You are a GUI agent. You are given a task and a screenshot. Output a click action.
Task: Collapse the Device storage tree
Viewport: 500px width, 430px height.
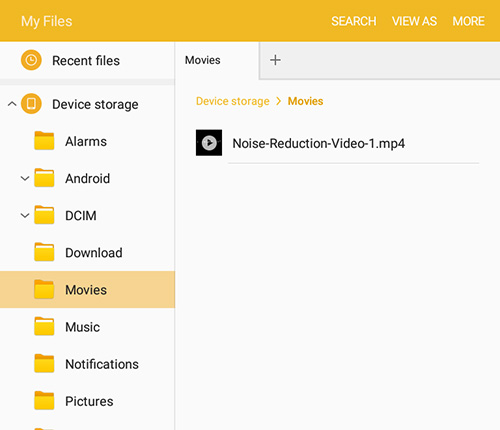12,104
